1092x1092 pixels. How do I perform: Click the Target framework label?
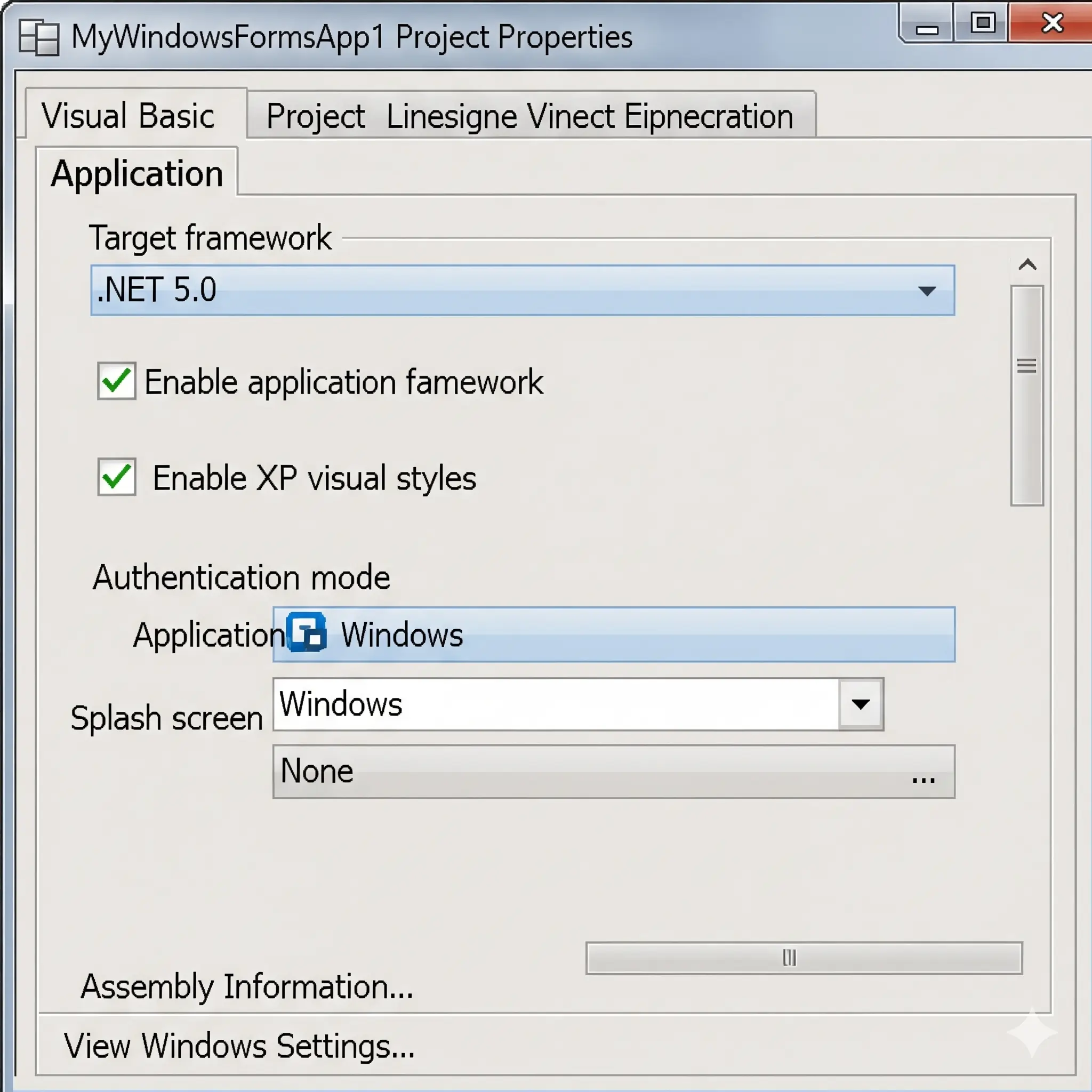point(210,237)
